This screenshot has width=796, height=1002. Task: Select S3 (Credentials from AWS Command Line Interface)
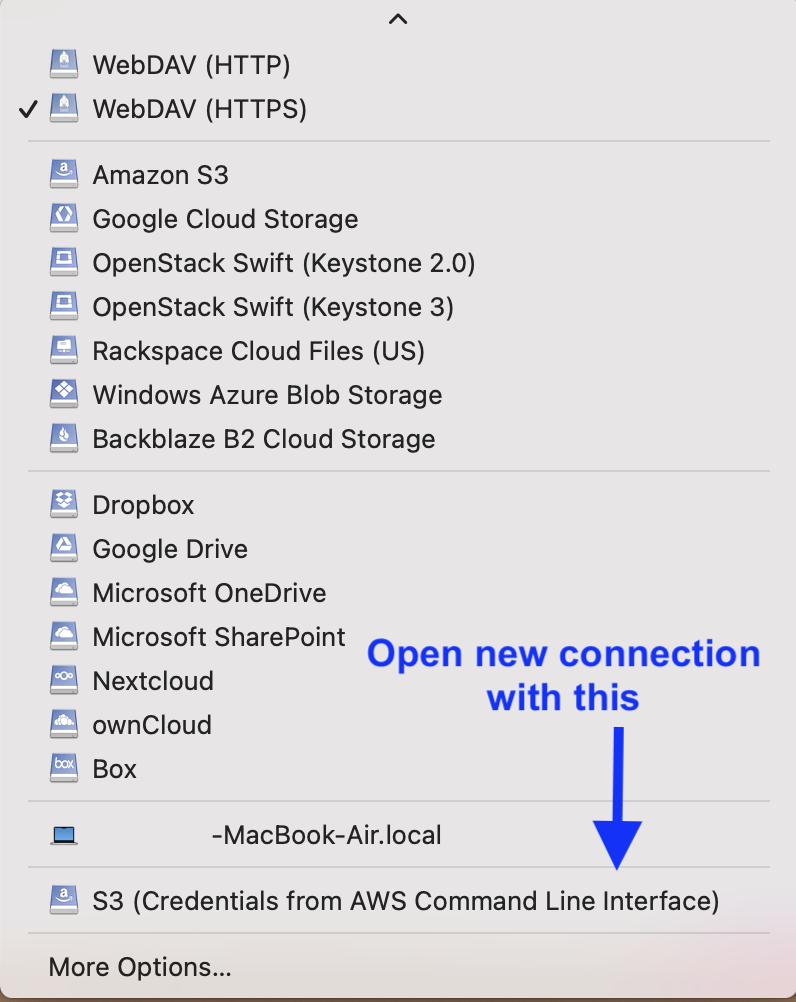coord(405,901)
